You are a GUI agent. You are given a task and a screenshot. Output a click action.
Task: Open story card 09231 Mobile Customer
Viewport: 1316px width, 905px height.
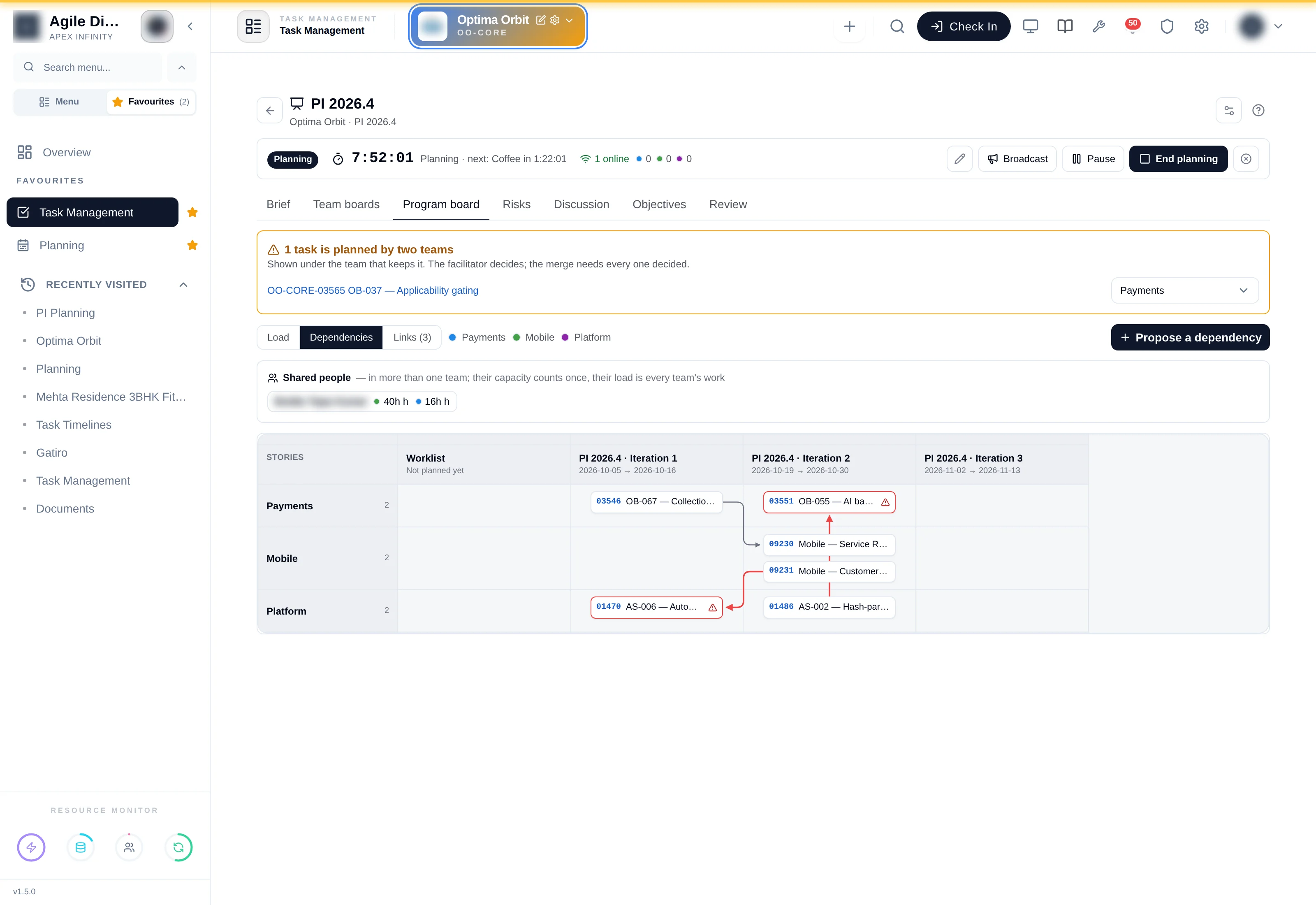829,571
